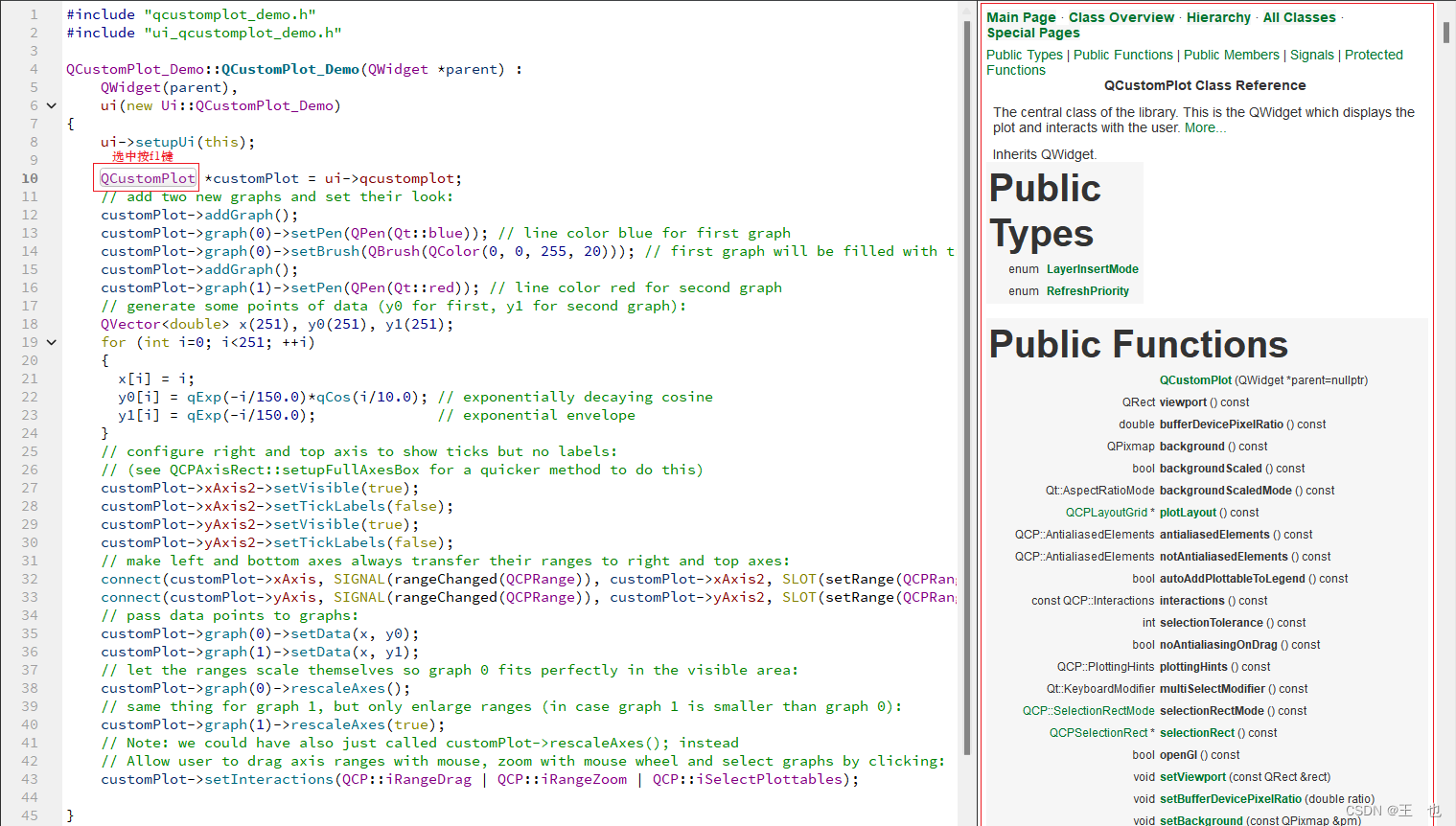The height and width of the screenshot is (826, 1456).
Task: Jump to the Public Functions section link
Action: [x=1123, y=55]
